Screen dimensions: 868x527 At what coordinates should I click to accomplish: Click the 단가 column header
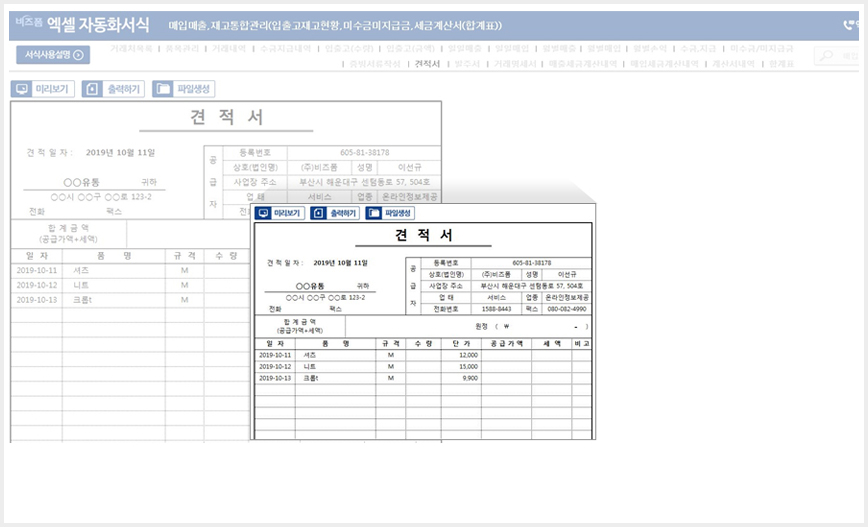click(x=461, y=344)
